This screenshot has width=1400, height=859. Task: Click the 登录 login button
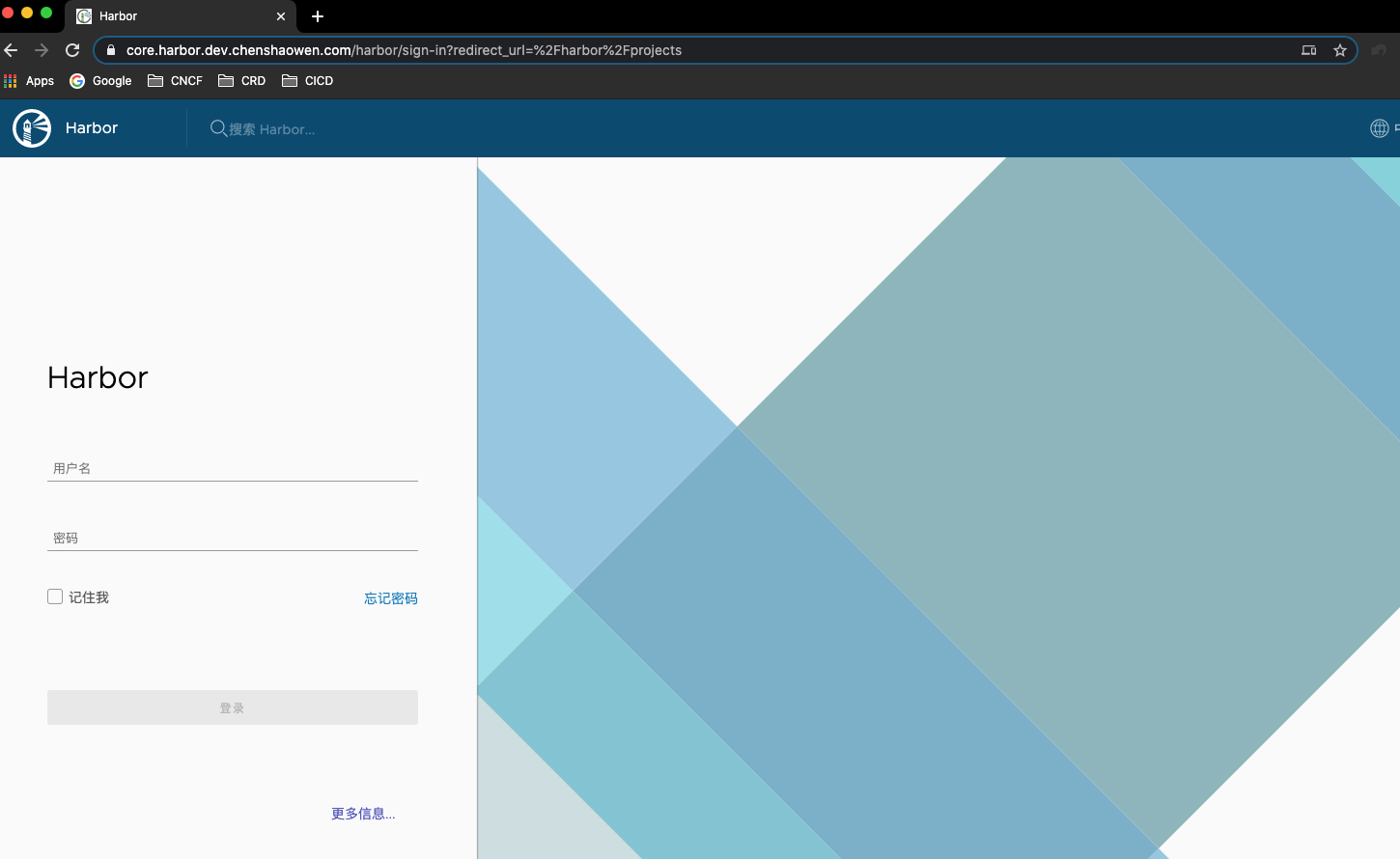pyautogui.click(x=233, y=707)
